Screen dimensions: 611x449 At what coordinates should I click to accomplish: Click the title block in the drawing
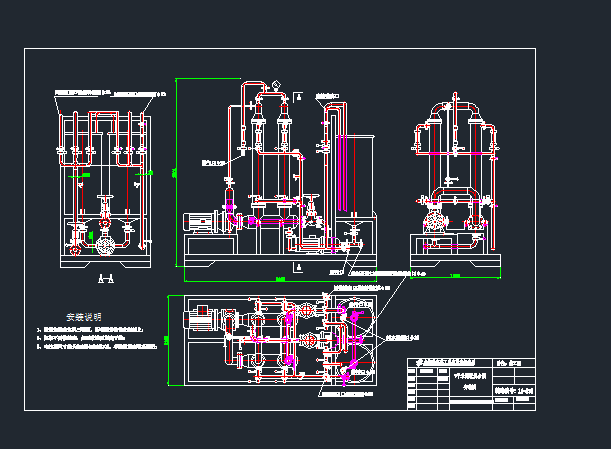470,382
